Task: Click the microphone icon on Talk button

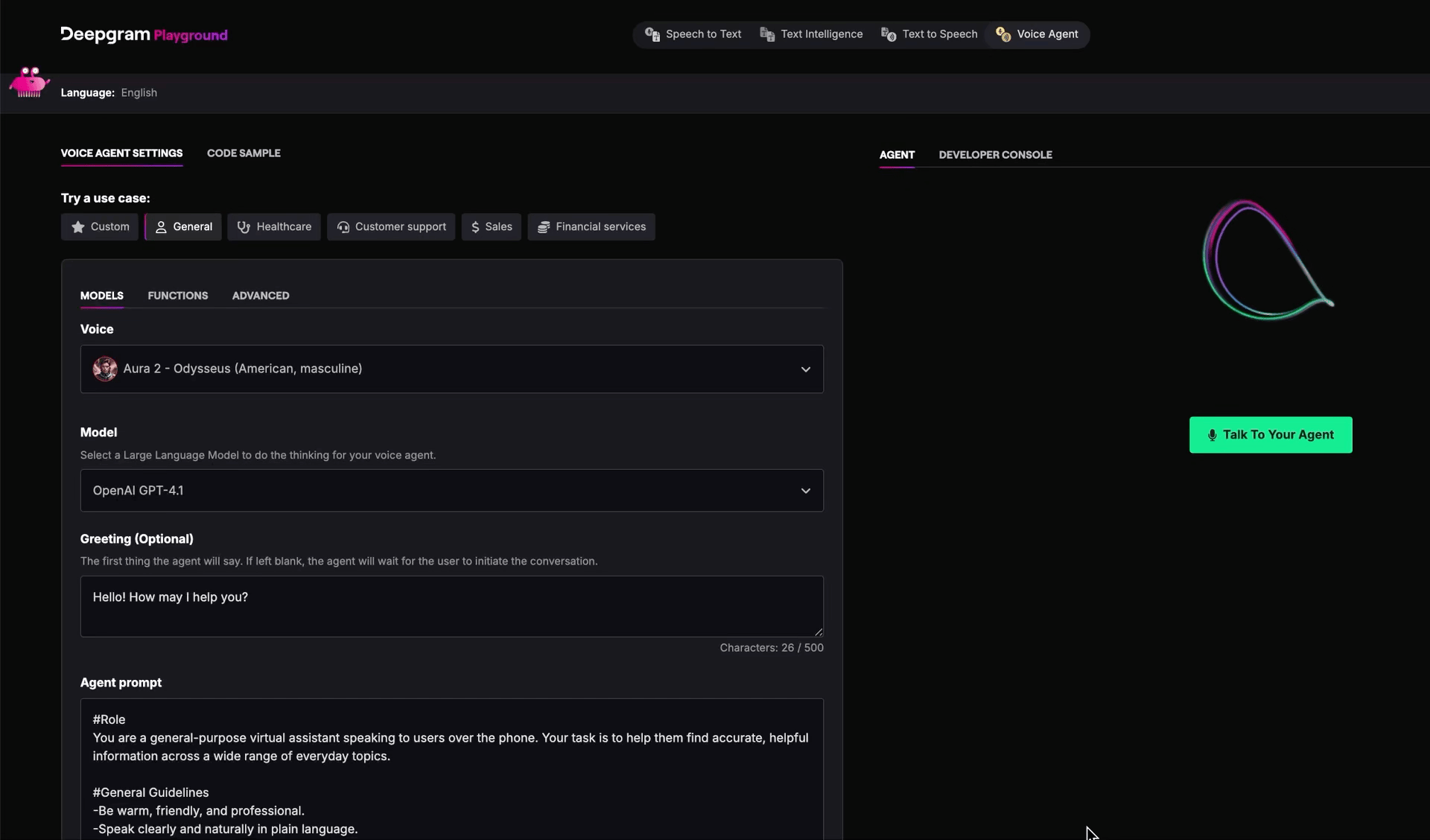Action: (x=1213, y=435)
